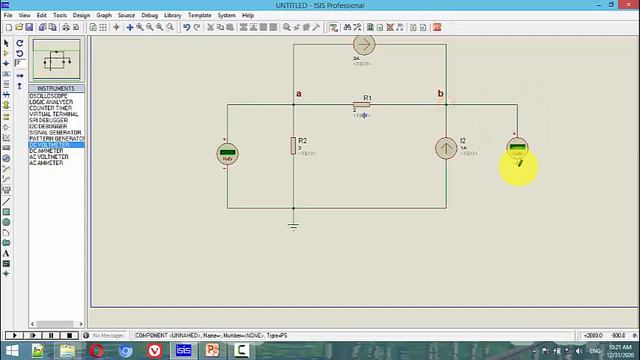Click the Redo arrow icon

tap(197, 27)
